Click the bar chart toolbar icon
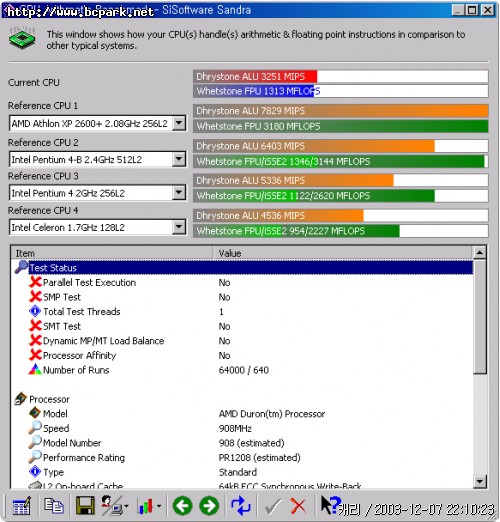The image size is (500, 522). pos(145,506)
